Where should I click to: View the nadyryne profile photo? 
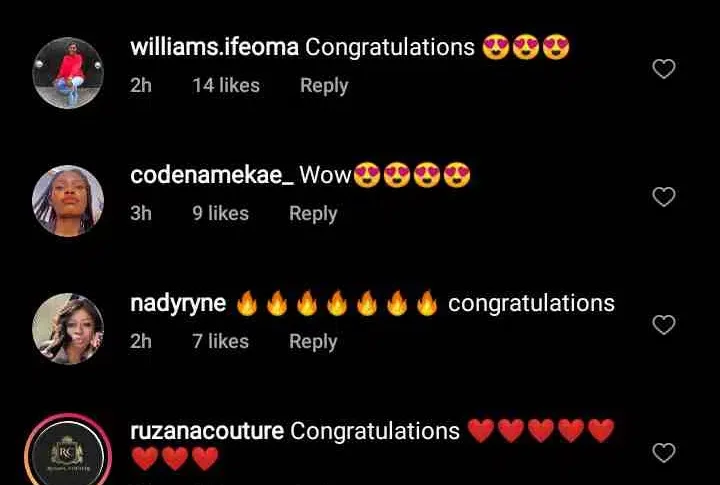tap(68, 328)
